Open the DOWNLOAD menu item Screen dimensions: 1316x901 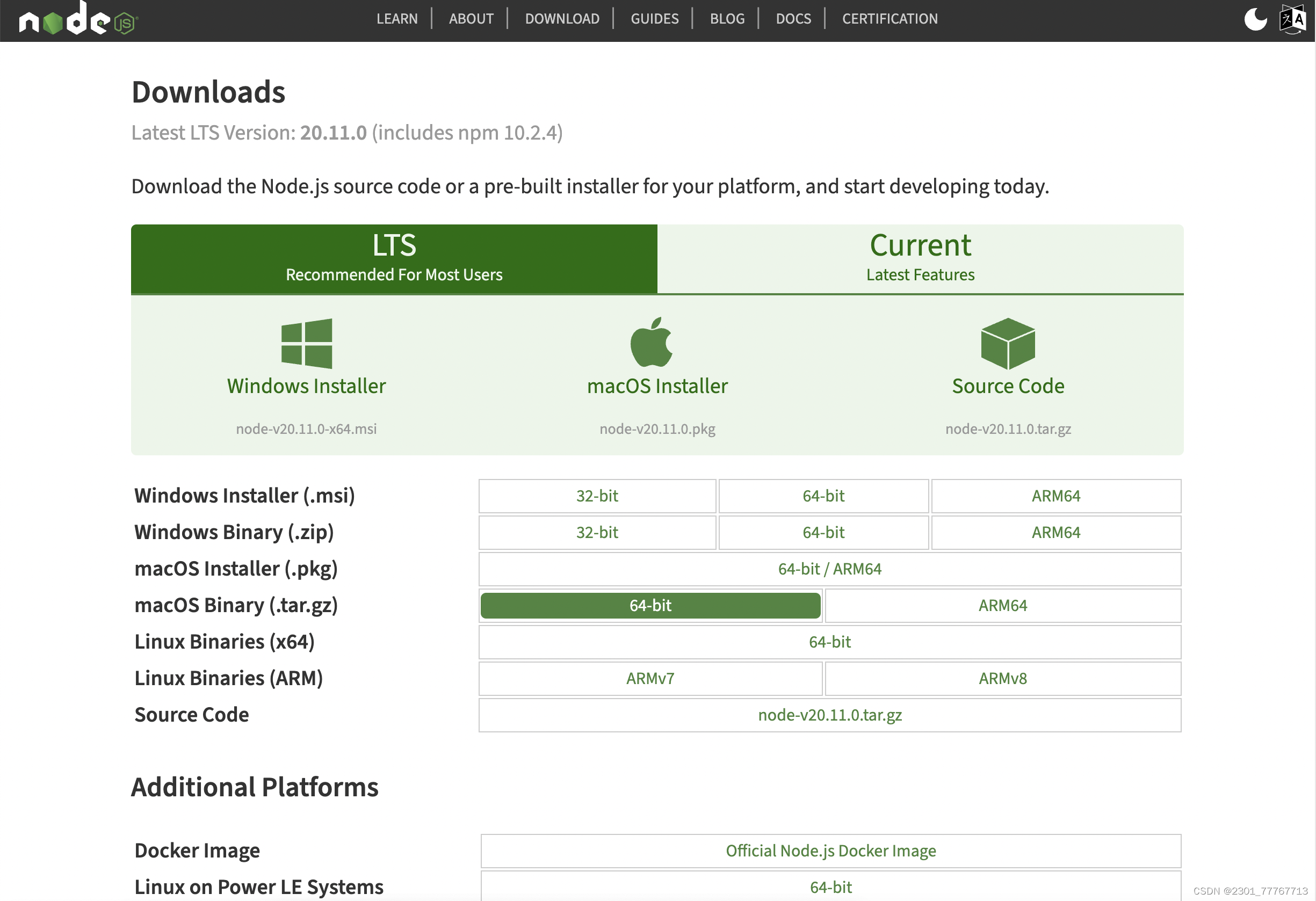tap(562, 19)
